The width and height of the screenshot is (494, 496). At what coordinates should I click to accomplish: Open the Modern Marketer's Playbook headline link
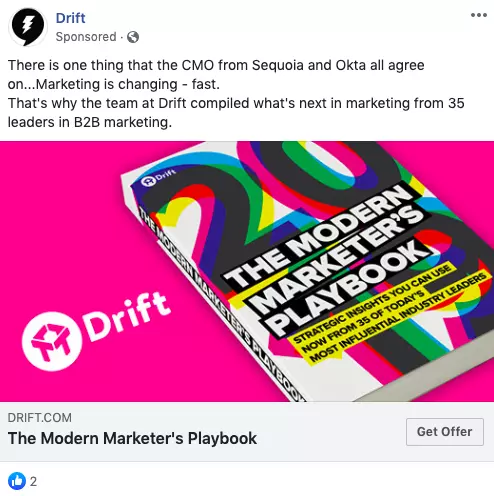(132, 438)
